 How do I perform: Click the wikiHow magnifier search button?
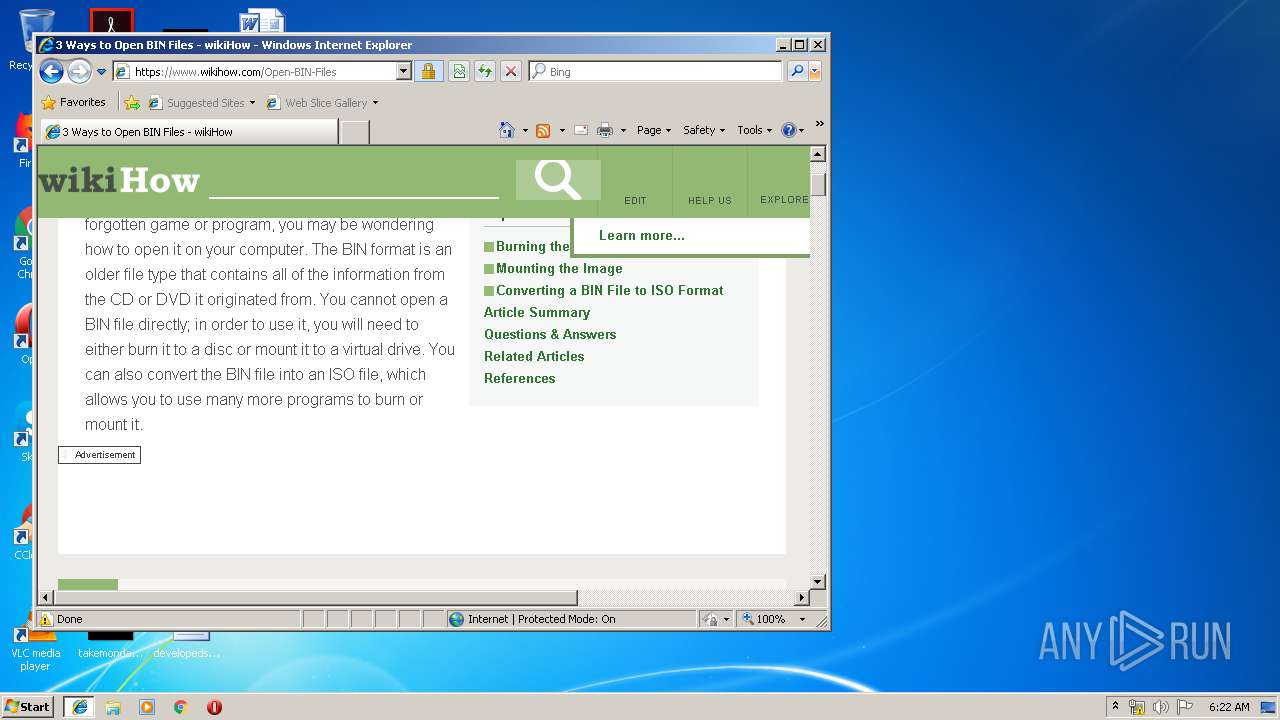click(x=557, y=180)
